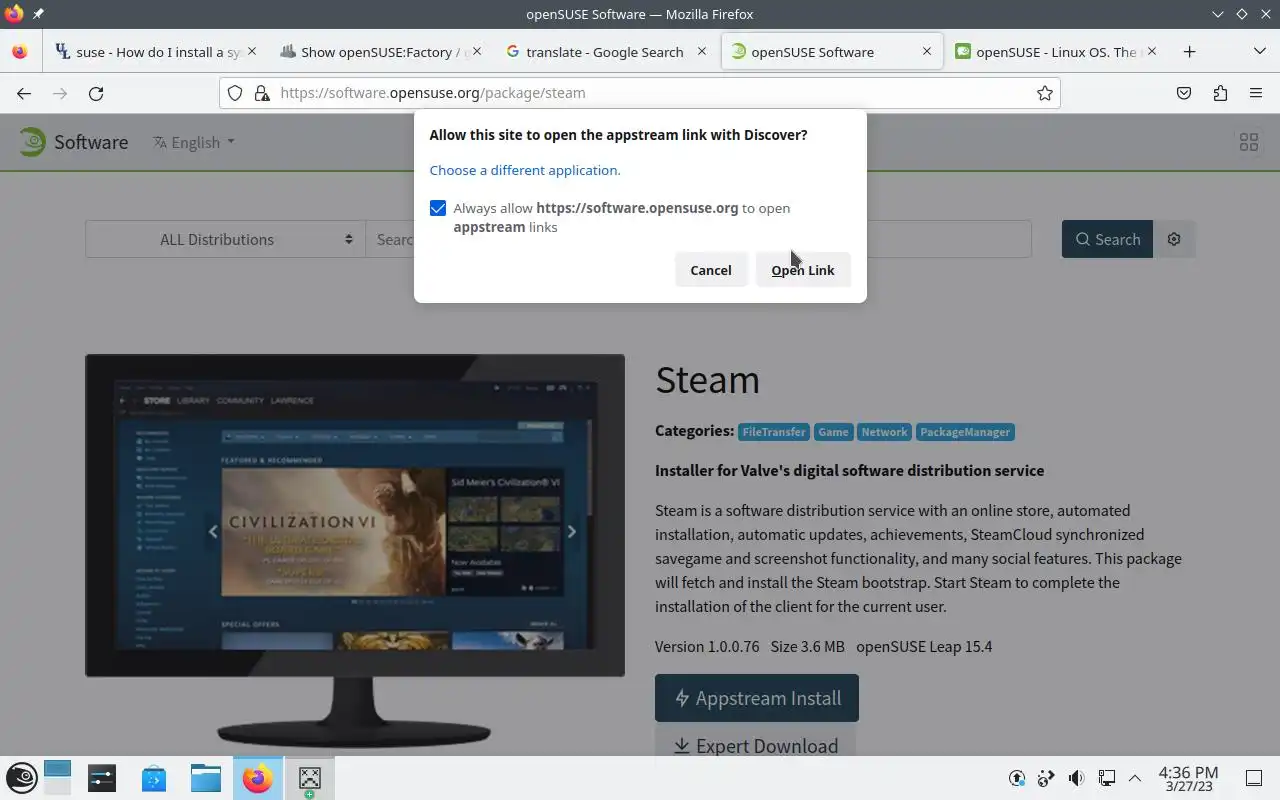1280x800 pixels.
Task: Show previous screenshot with left carousel arrow
Action: (212, 532)
